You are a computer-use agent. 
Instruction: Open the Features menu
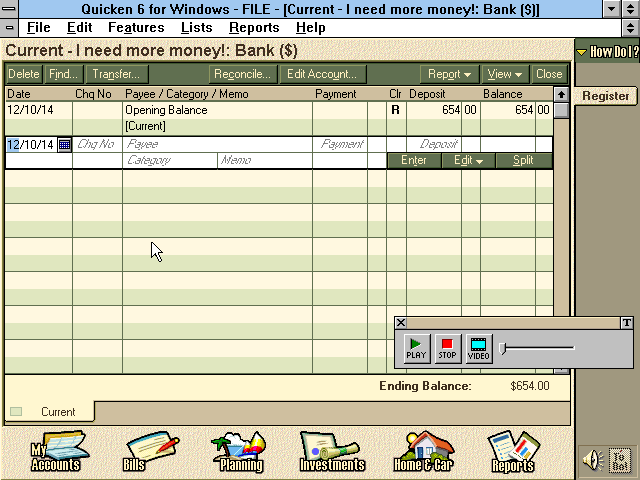(x=136, y=28)
